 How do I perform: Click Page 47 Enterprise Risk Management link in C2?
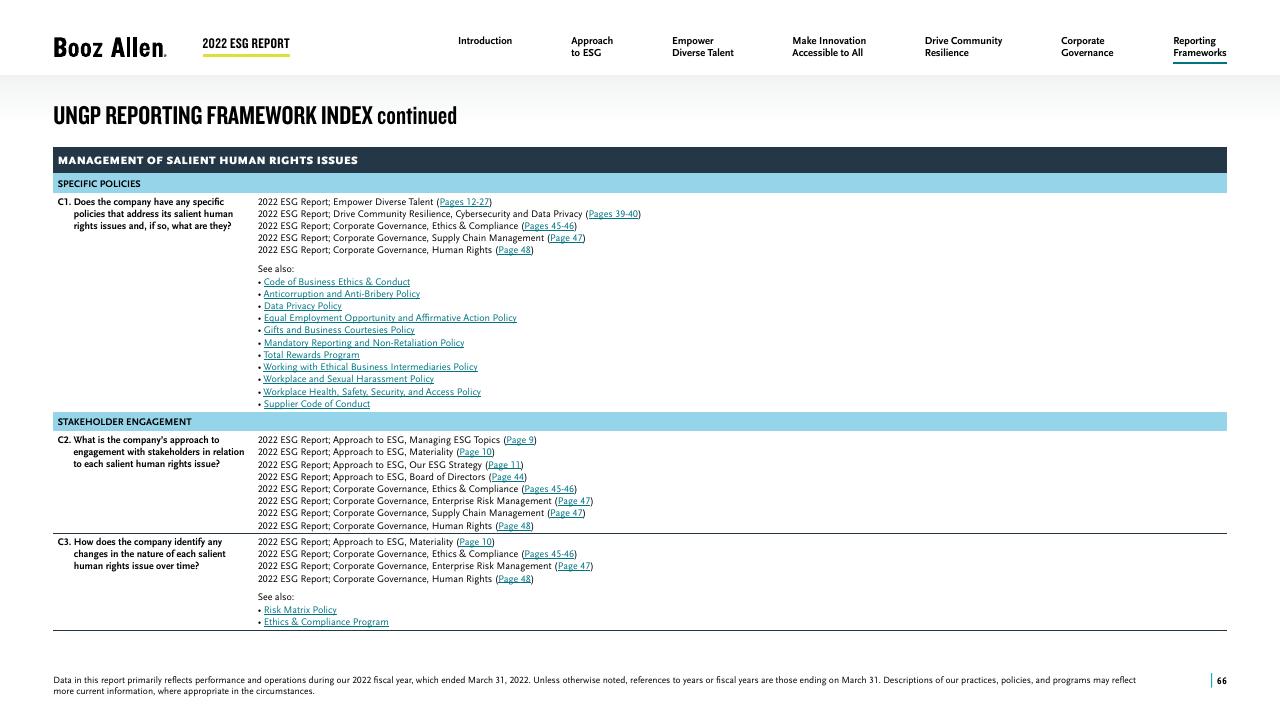click(x=574, y=501)
